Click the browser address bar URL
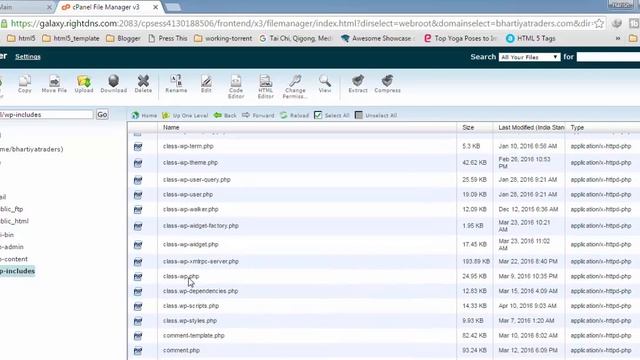The width and height of the screenshot is (640, 360). [x=301, y=24]
